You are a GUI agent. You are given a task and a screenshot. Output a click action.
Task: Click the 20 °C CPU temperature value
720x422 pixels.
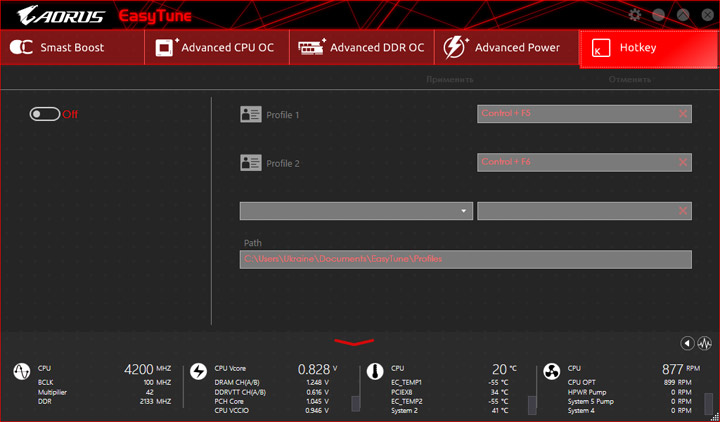tap(504, 369)
